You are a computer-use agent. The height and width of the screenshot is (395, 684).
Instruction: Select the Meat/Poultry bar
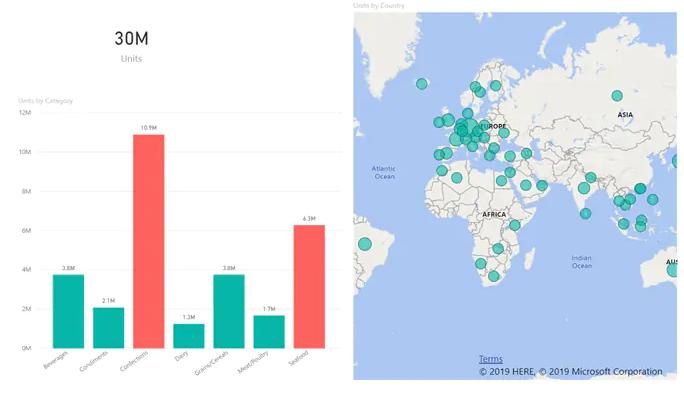click(x=269, y=332)
